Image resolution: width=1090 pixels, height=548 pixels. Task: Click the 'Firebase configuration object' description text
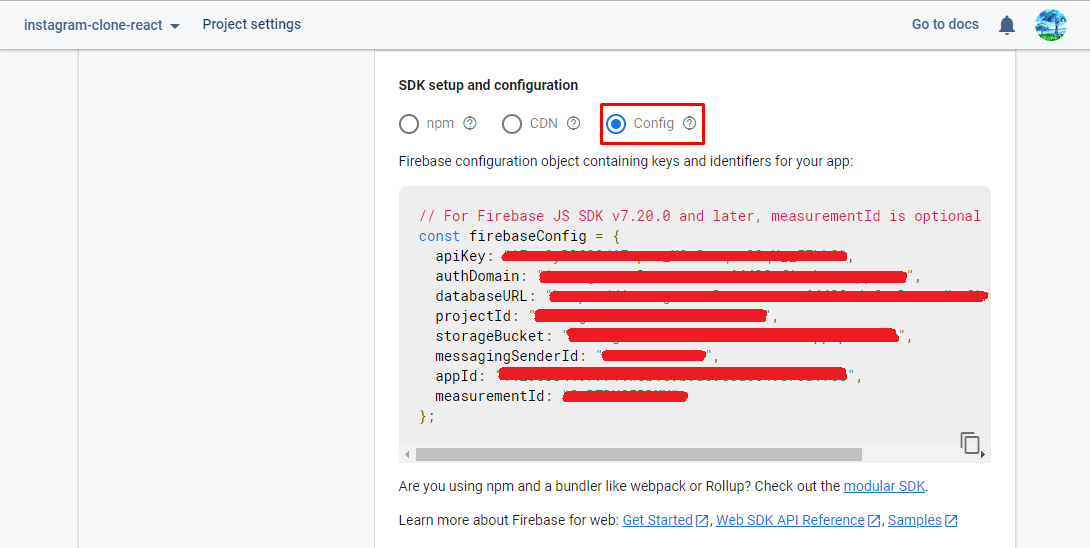click(626, 161)
